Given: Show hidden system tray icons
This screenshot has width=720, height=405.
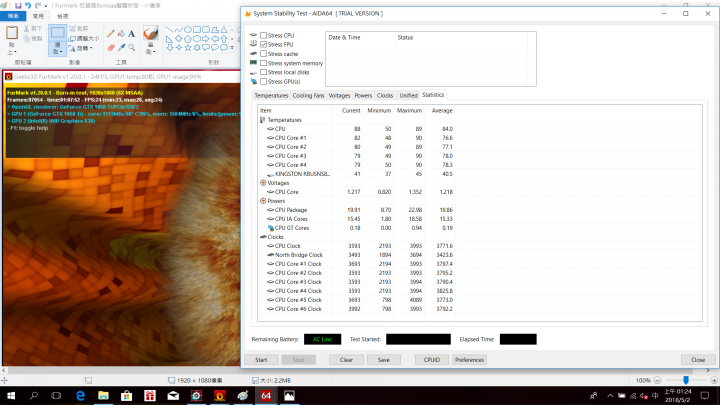Looking at the screenshot, I should (x=610, y=395).
